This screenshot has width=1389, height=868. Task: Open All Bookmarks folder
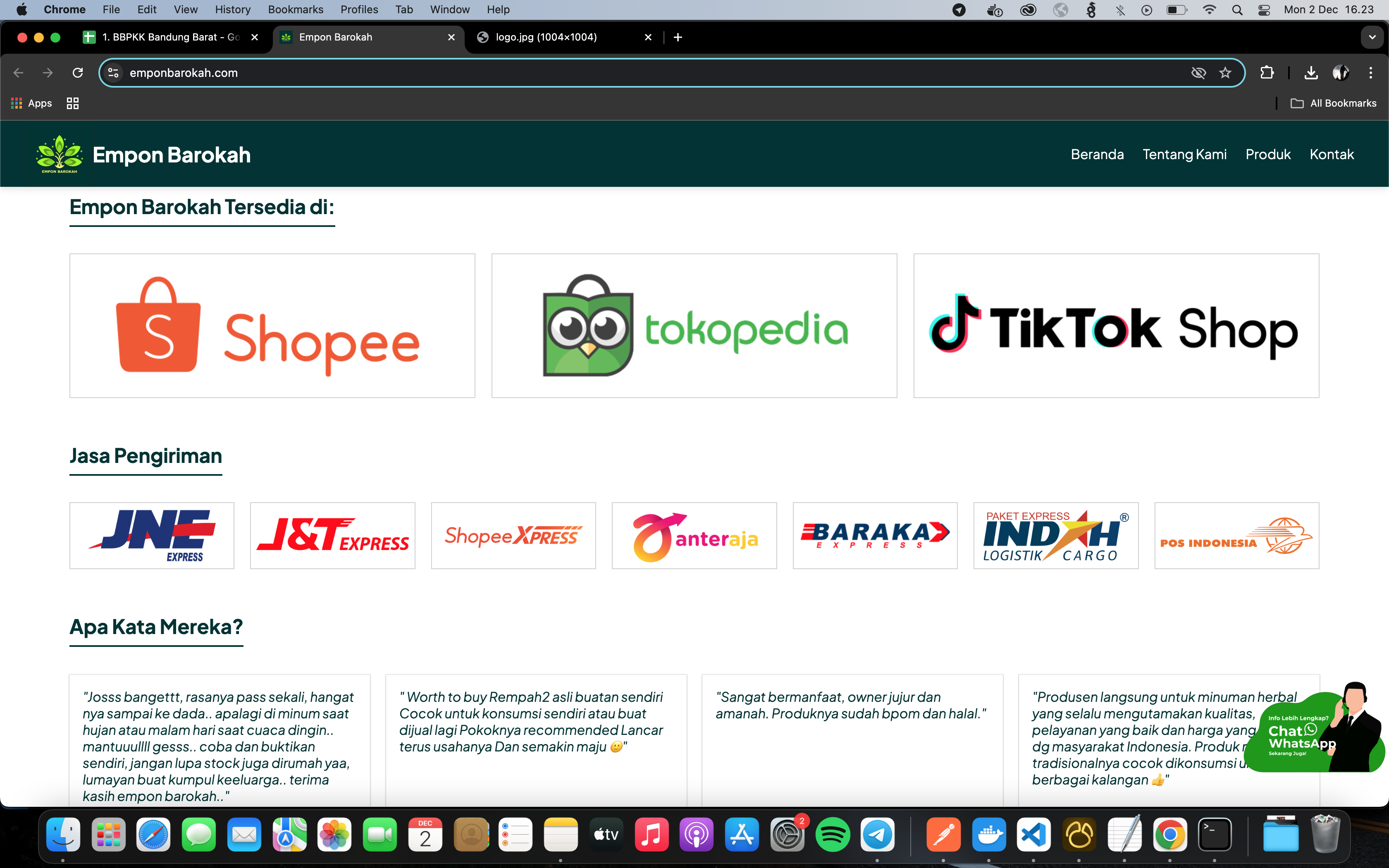1333,103
